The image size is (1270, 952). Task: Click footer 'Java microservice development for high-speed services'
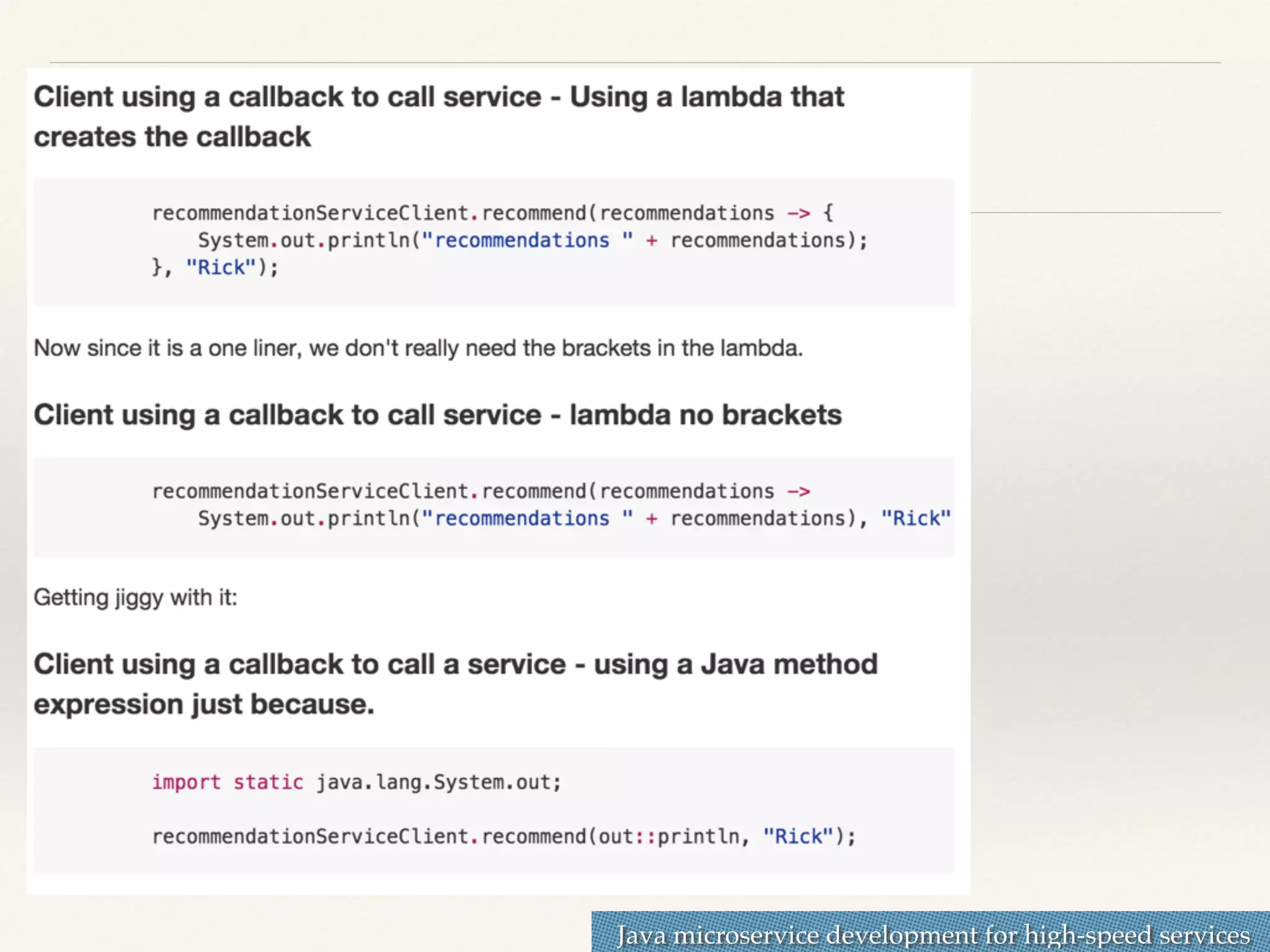pos(933,935)
